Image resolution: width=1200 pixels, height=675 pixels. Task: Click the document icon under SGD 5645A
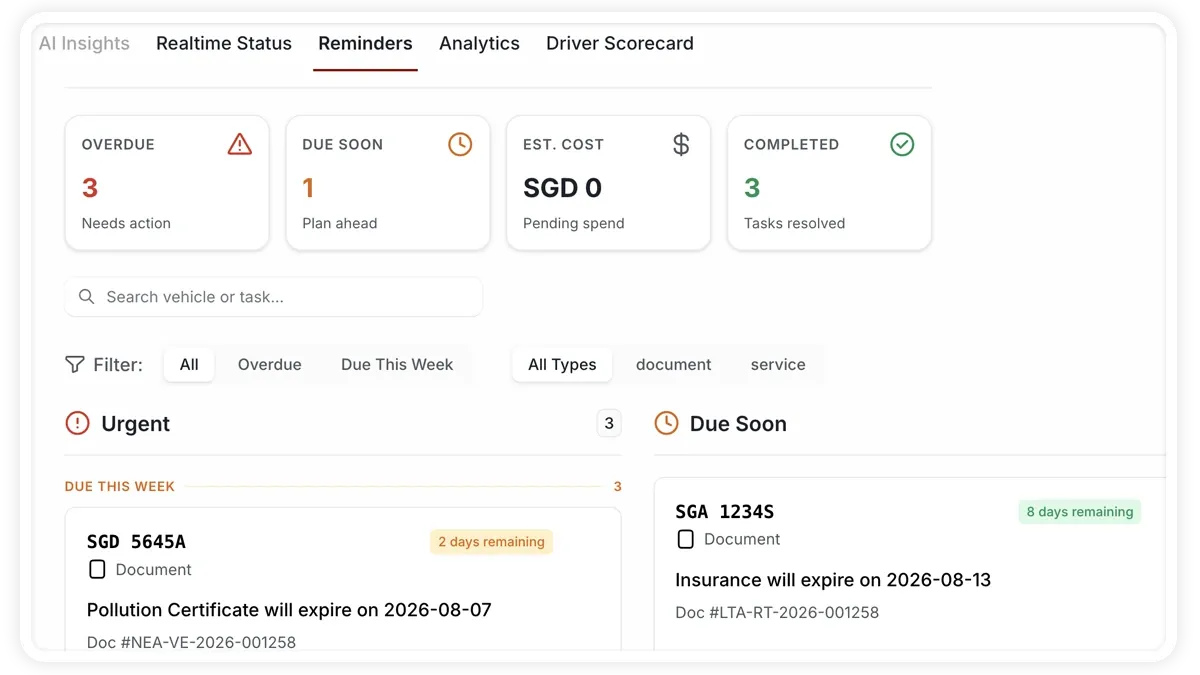coord(97,569)
